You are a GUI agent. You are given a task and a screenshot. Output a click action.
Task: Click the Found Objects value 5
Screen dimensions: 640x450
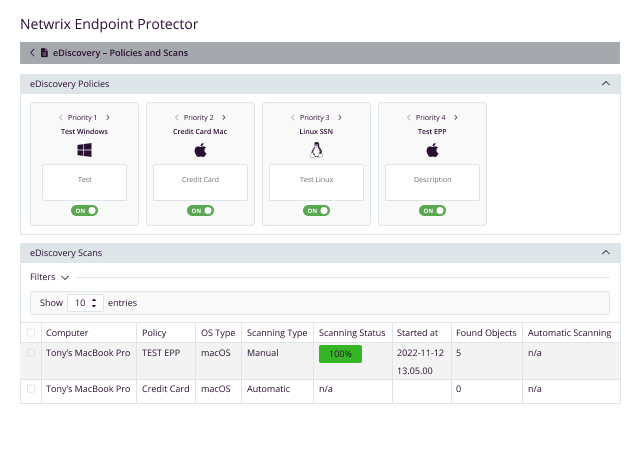click(x=458, y=353)
